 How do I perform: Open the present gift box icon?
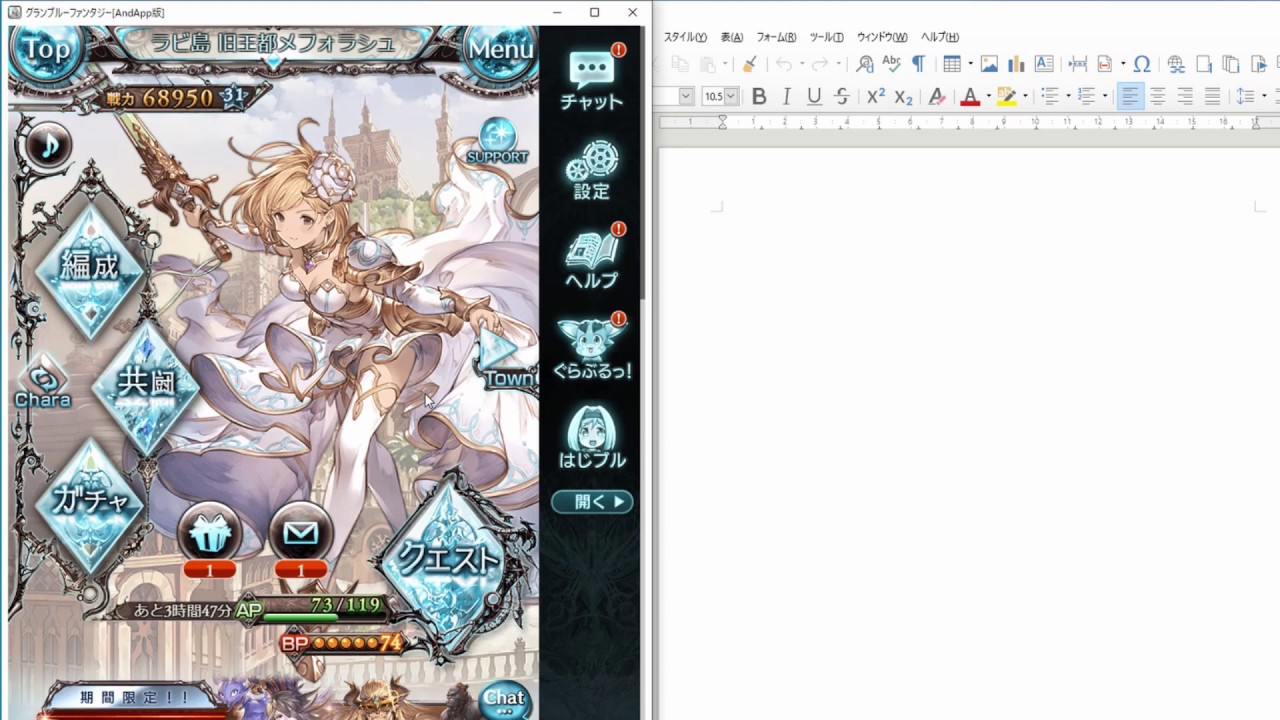point(210,533)
